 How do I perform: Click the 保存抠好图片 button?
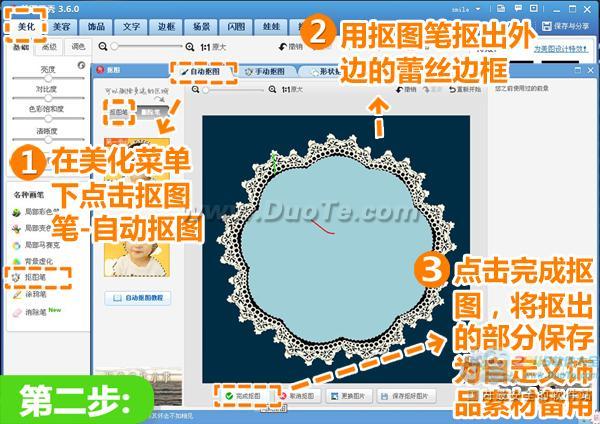[x=405, y=396]
